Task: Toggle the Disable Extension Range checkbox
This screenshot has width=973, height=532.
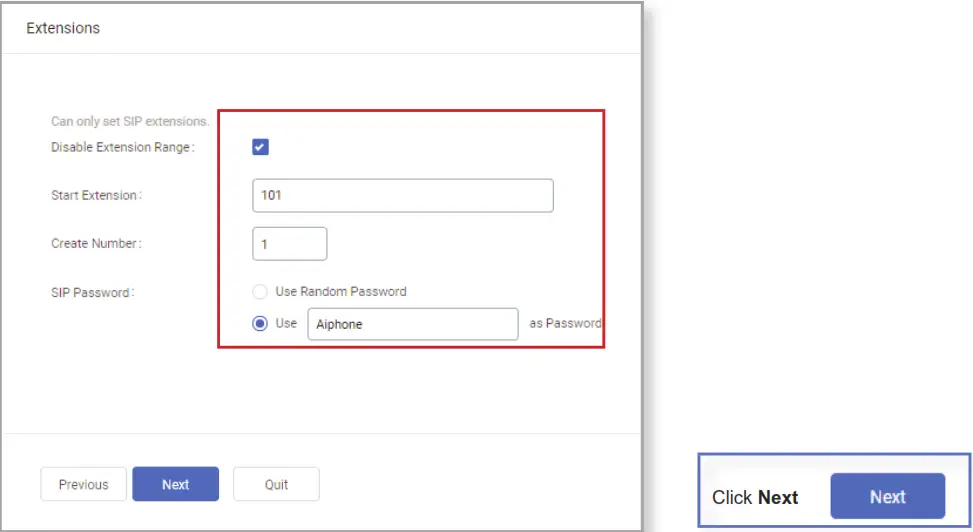Action: (260, 147)
